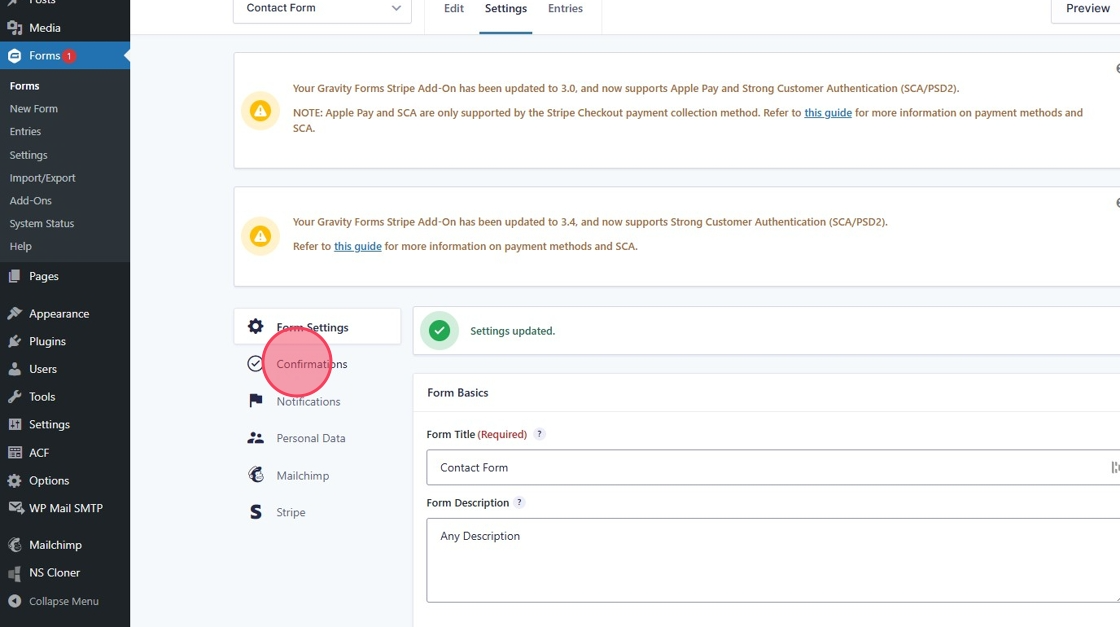The image size is (1120, 627).
Task: Select Form Settings section
Action: pos(317,326)
